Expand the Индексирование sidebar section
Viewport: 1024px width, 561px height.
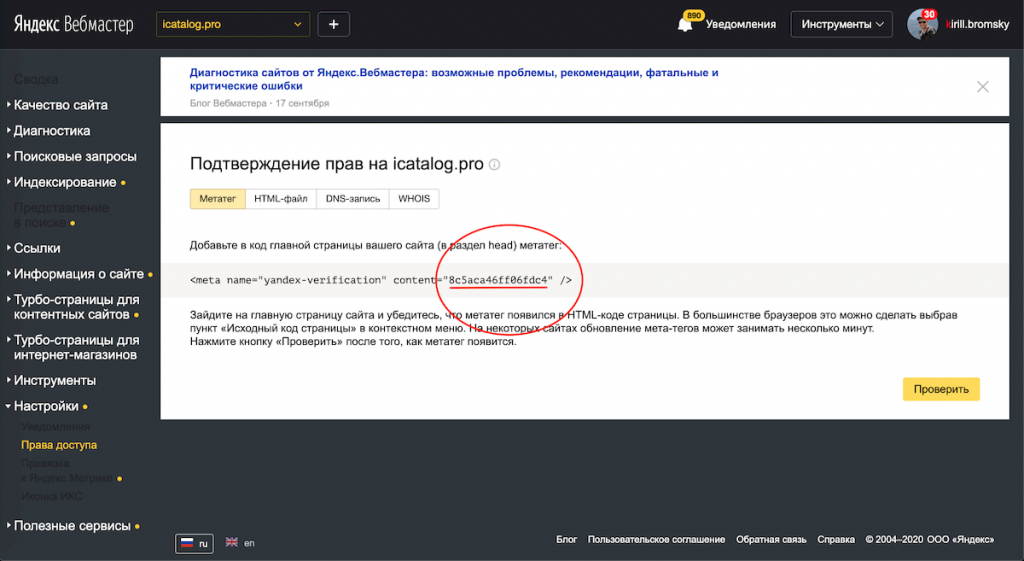(x=64, y=182)
